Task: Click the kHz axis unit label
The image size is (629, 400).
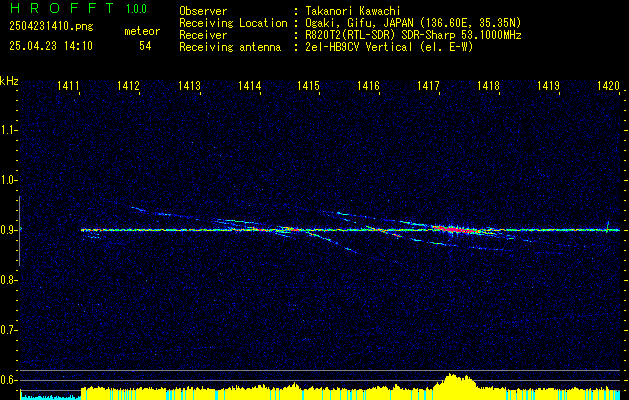Action: (x=9, y=81)
